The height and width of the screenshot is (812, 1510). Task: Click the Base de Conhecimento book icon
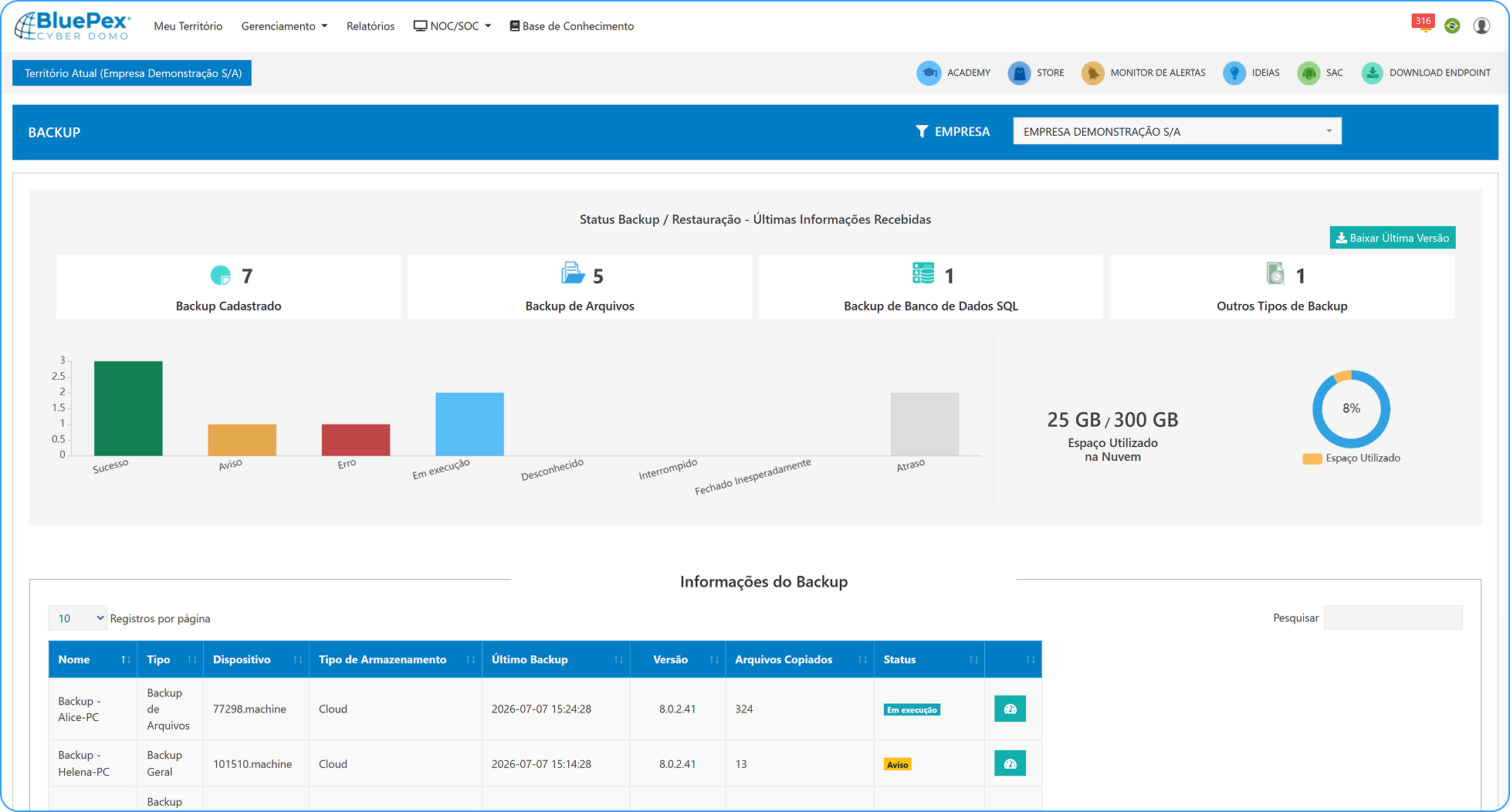tap(514, 26)
